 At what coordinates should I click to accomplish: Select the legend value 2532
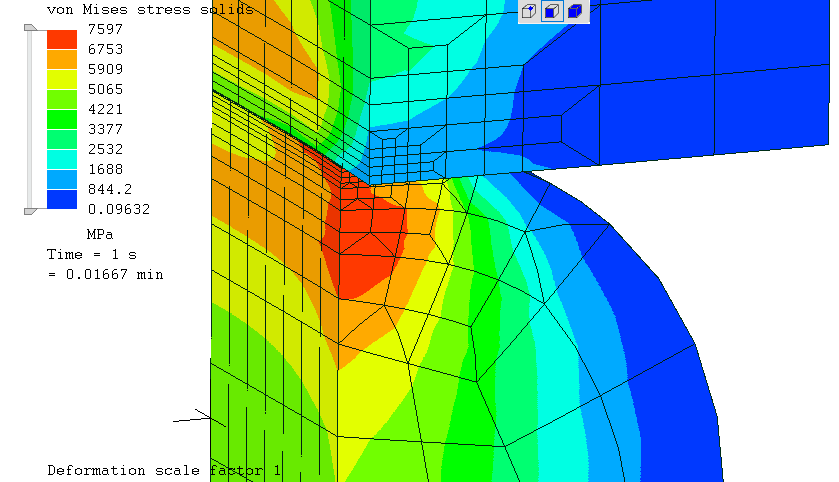tap(105, 149)
